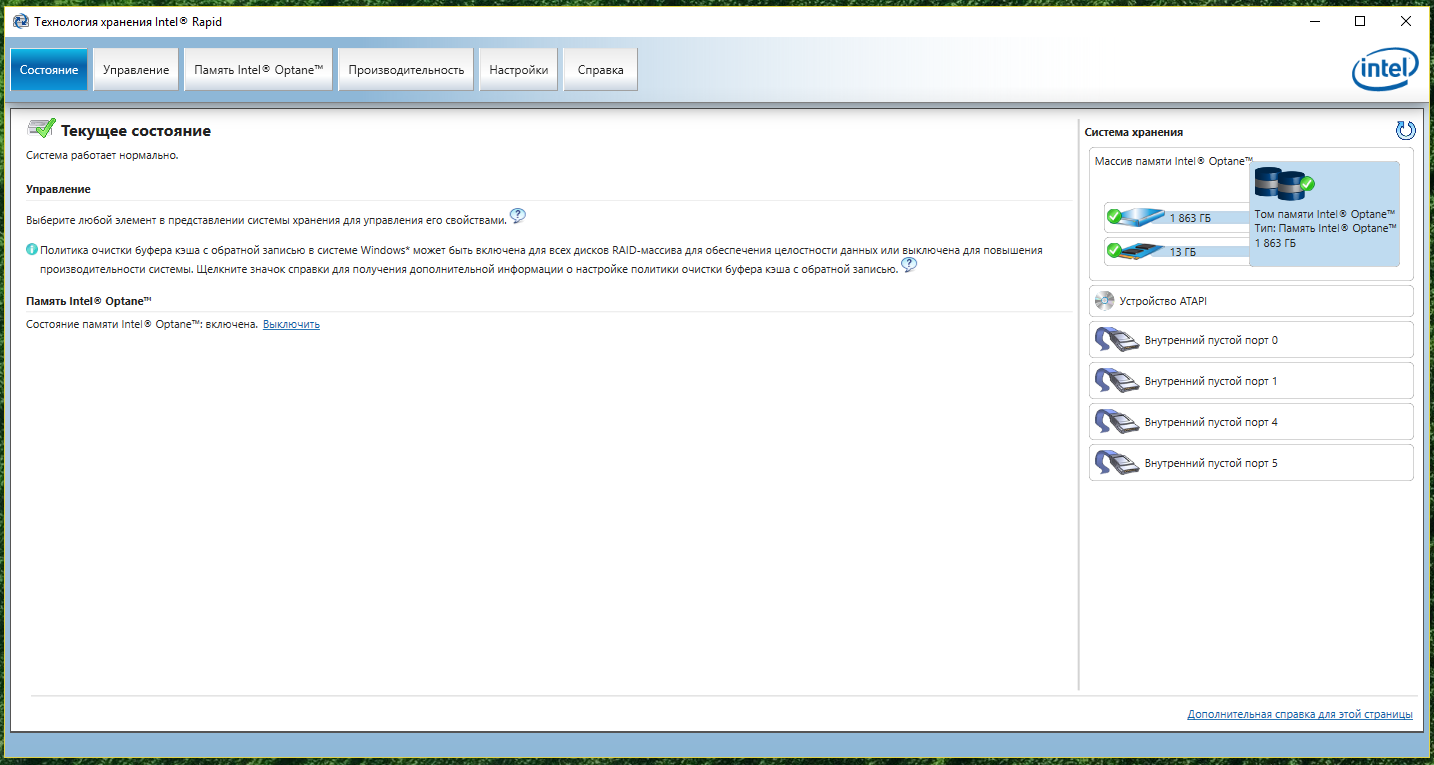Open the Настройки tab
The width and height of the screenshot is (1434, 765).
(x=518, y=70)
